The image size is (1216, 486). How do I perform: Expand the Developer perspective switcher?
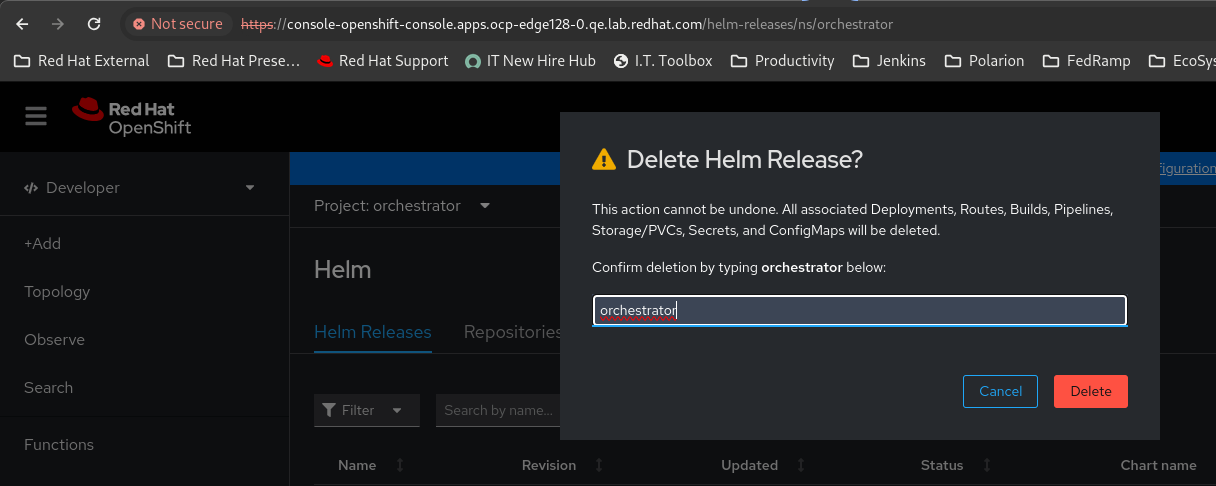(x=140, y=187)
